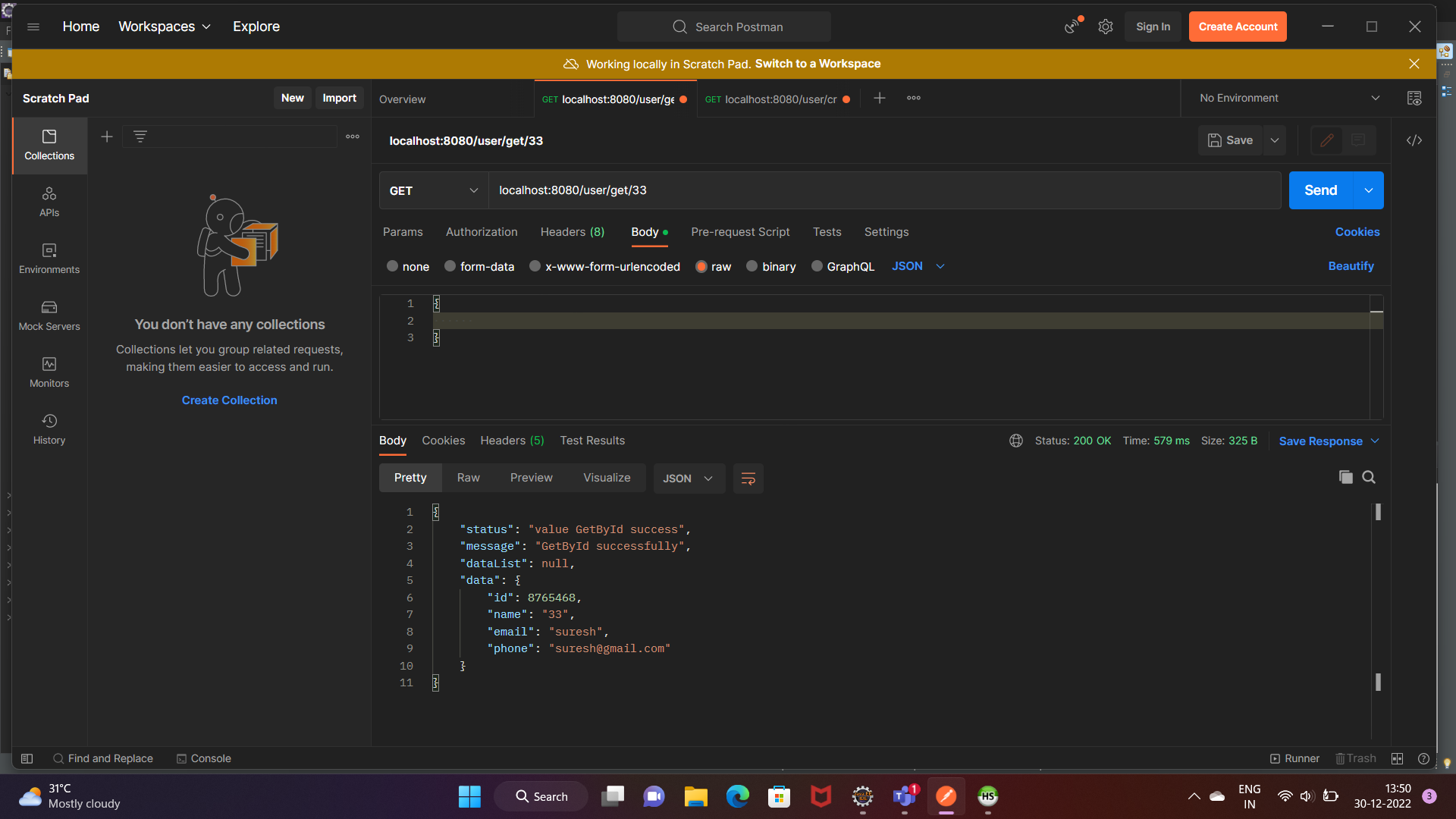Switch to the Raw response view
This screenshot has width=1456, height=819.
pyautogui.click(x=469, y=478)
